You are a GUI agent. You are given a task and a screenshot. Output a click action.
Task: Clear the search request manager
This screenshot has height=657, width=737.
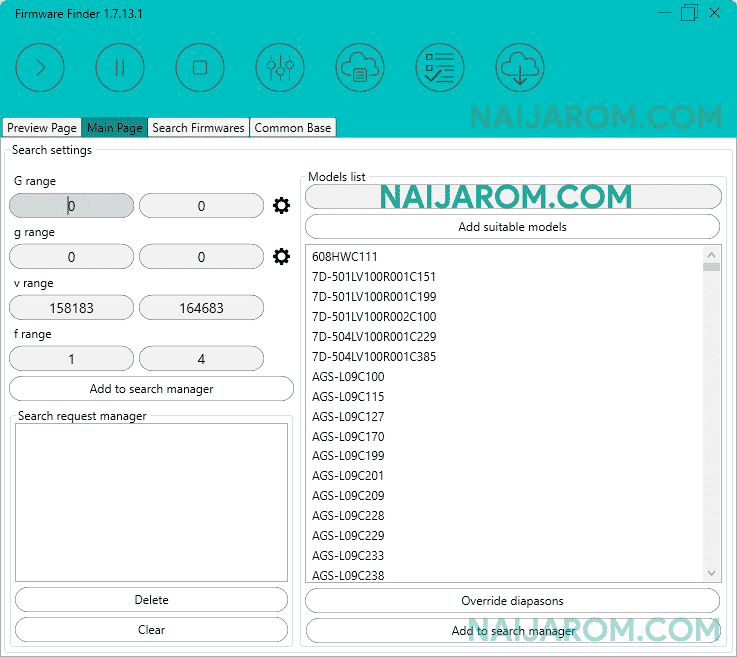(151, 630)
